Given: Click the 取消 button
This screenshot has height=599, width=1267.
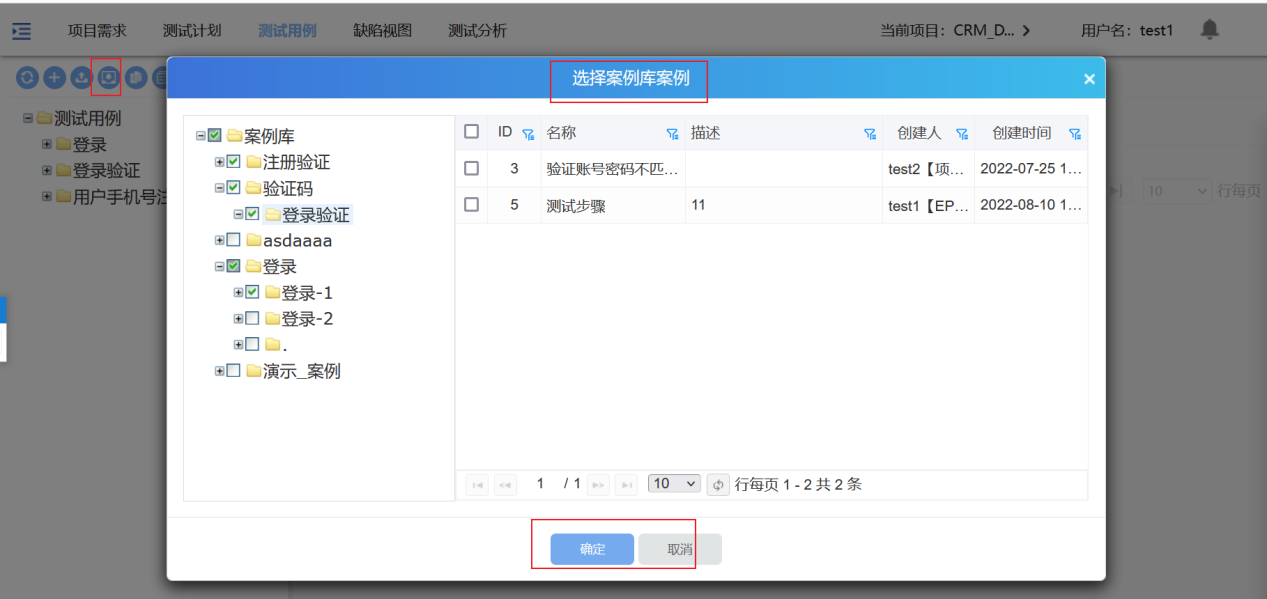Looking at the screenshot, I should point(680,549).
